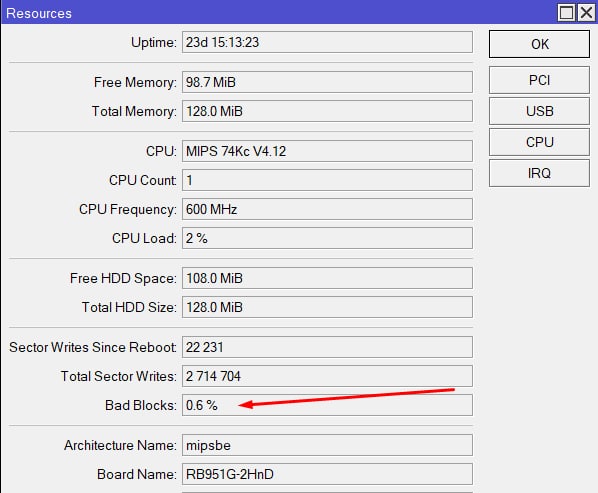
Task: Click the Free HDD Space field
Action: 327,278
